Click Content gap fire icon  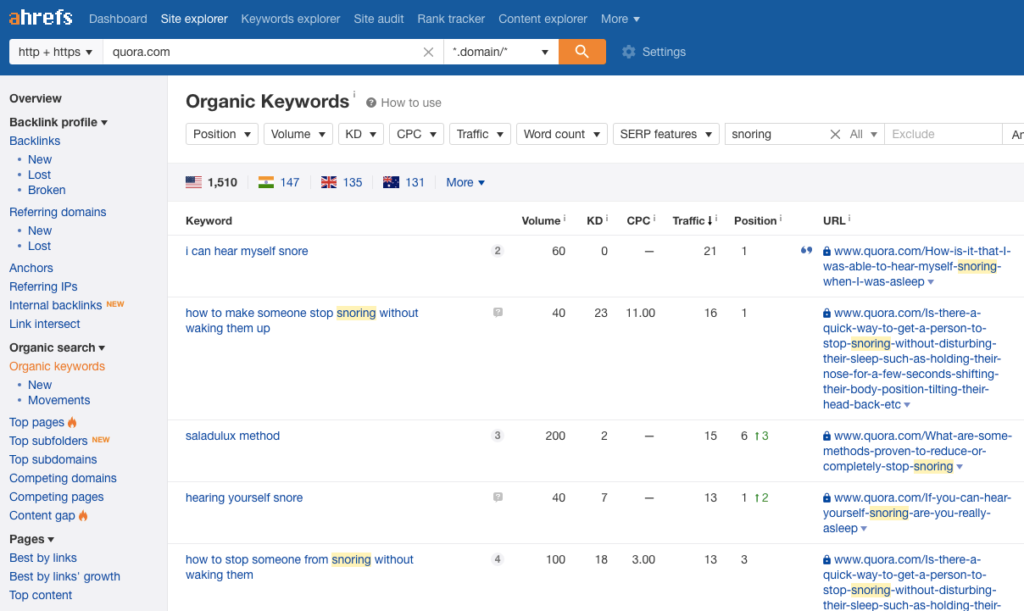(83, 516)
